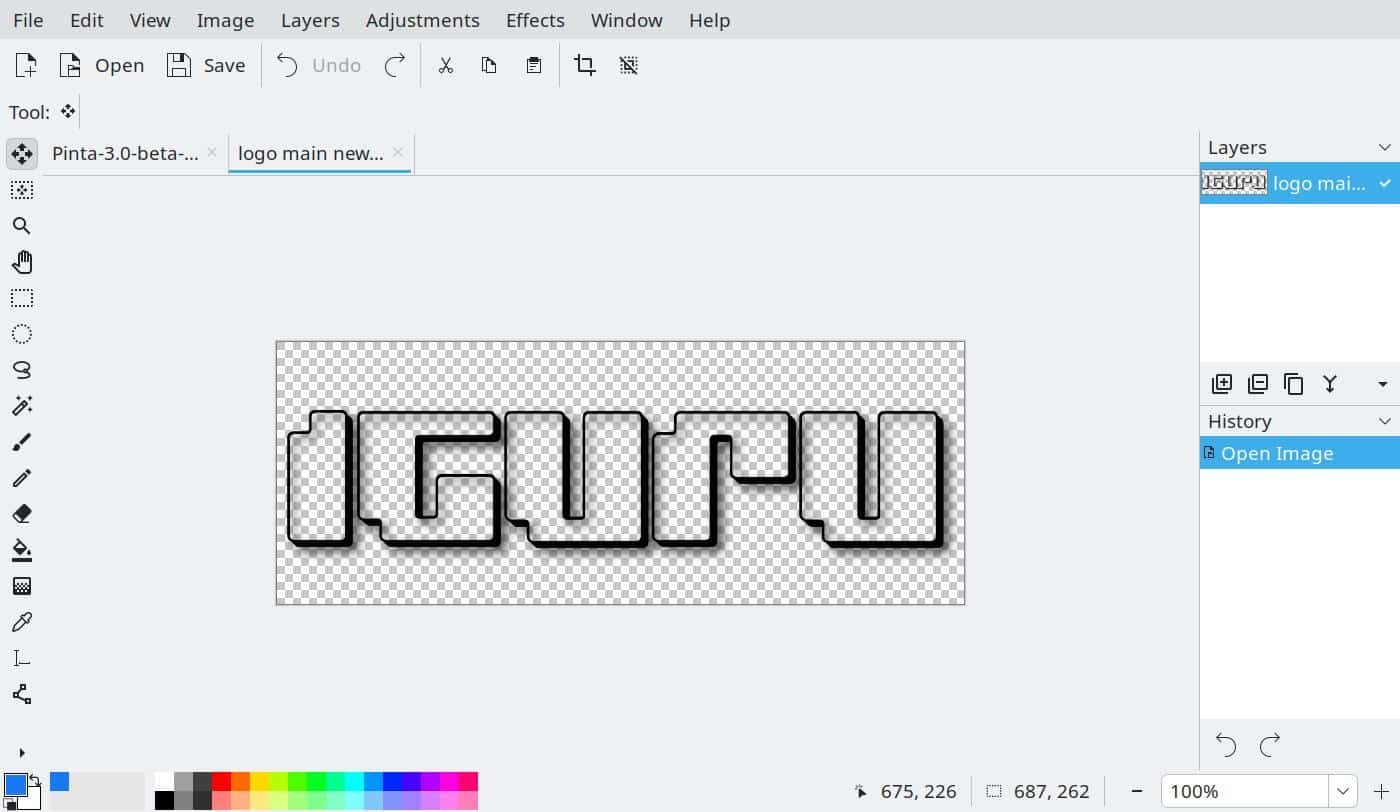Choose the Eraser tool
1400x812 pixels.
coord(22,514)
